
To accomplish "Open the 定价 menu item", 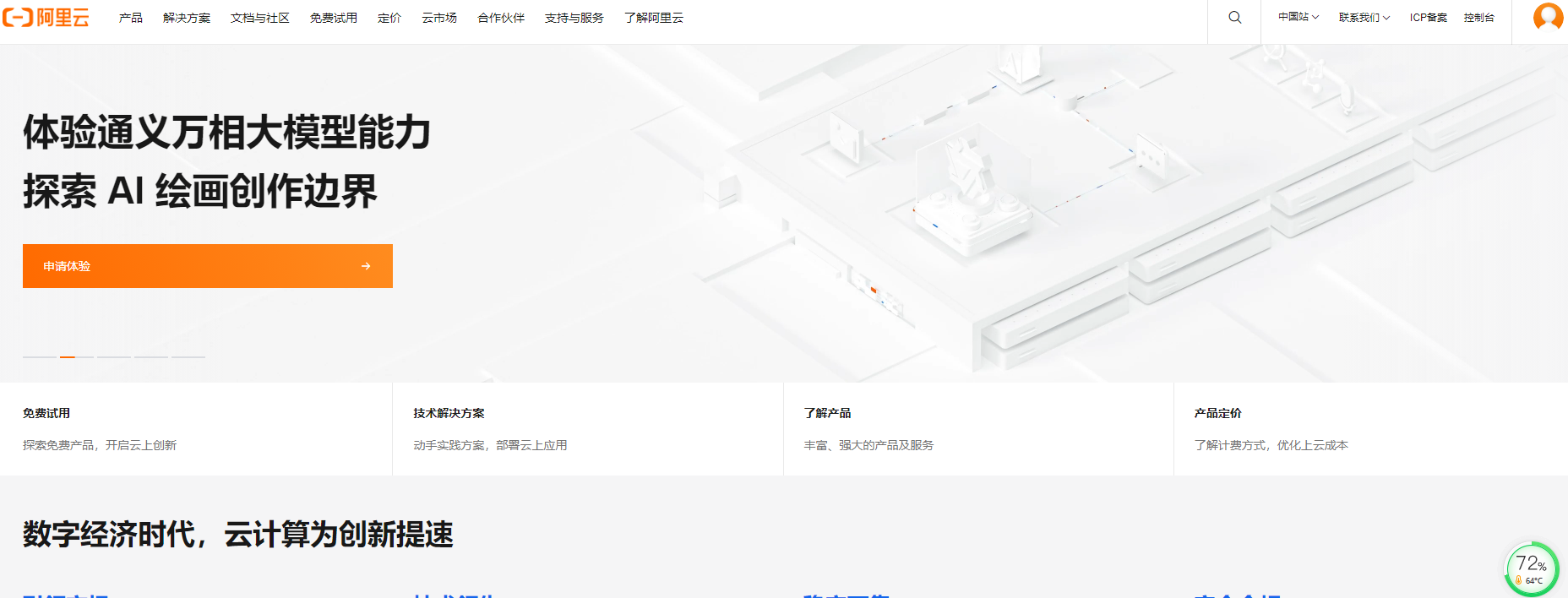I will [x=389, y=18].
